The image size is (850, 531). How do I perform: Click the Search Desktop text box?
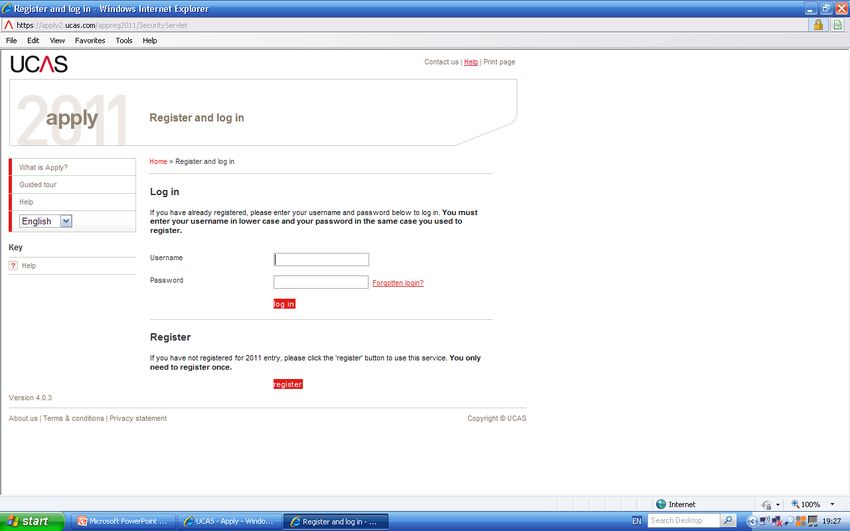[684, 521]
